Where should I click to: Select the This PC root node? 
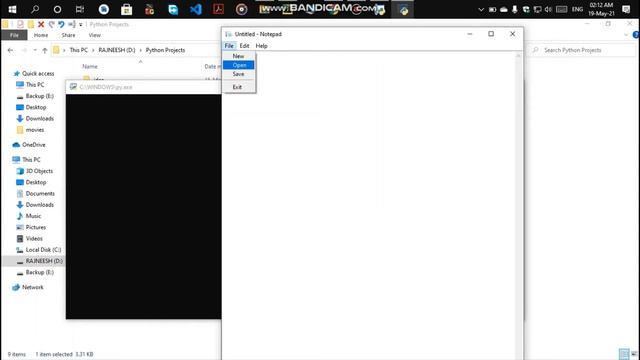click(31, 160)
